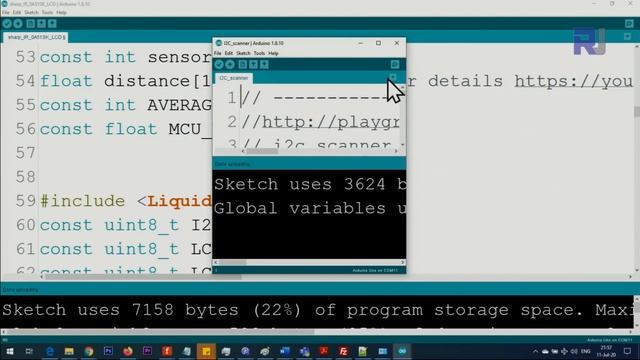The width and height of the screenshot is (640, 360).
Task: Open Edit menu in main Arduino window
Action: (17, 13)
